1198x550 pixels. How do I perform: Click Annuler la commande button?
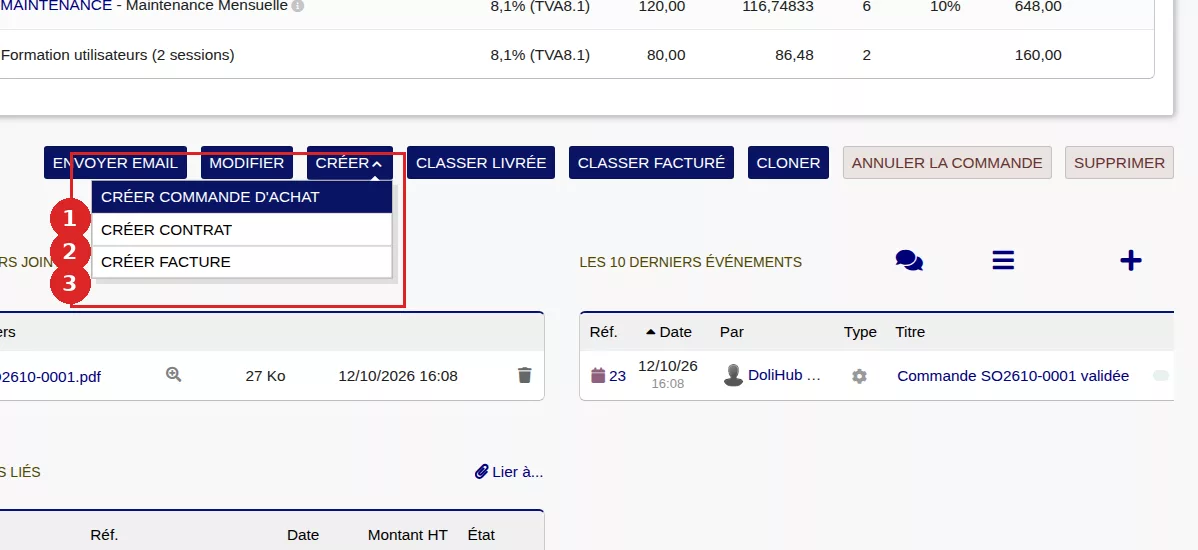coord(947,163)
